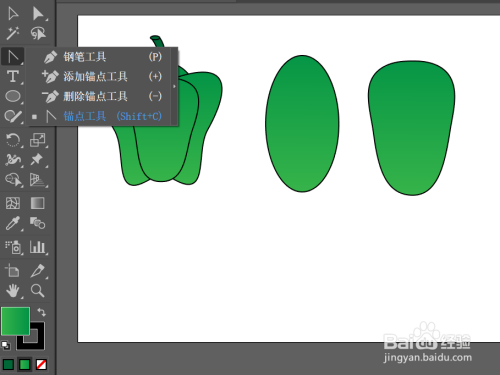Click the green pepper body shape

(x=162, y=150)
